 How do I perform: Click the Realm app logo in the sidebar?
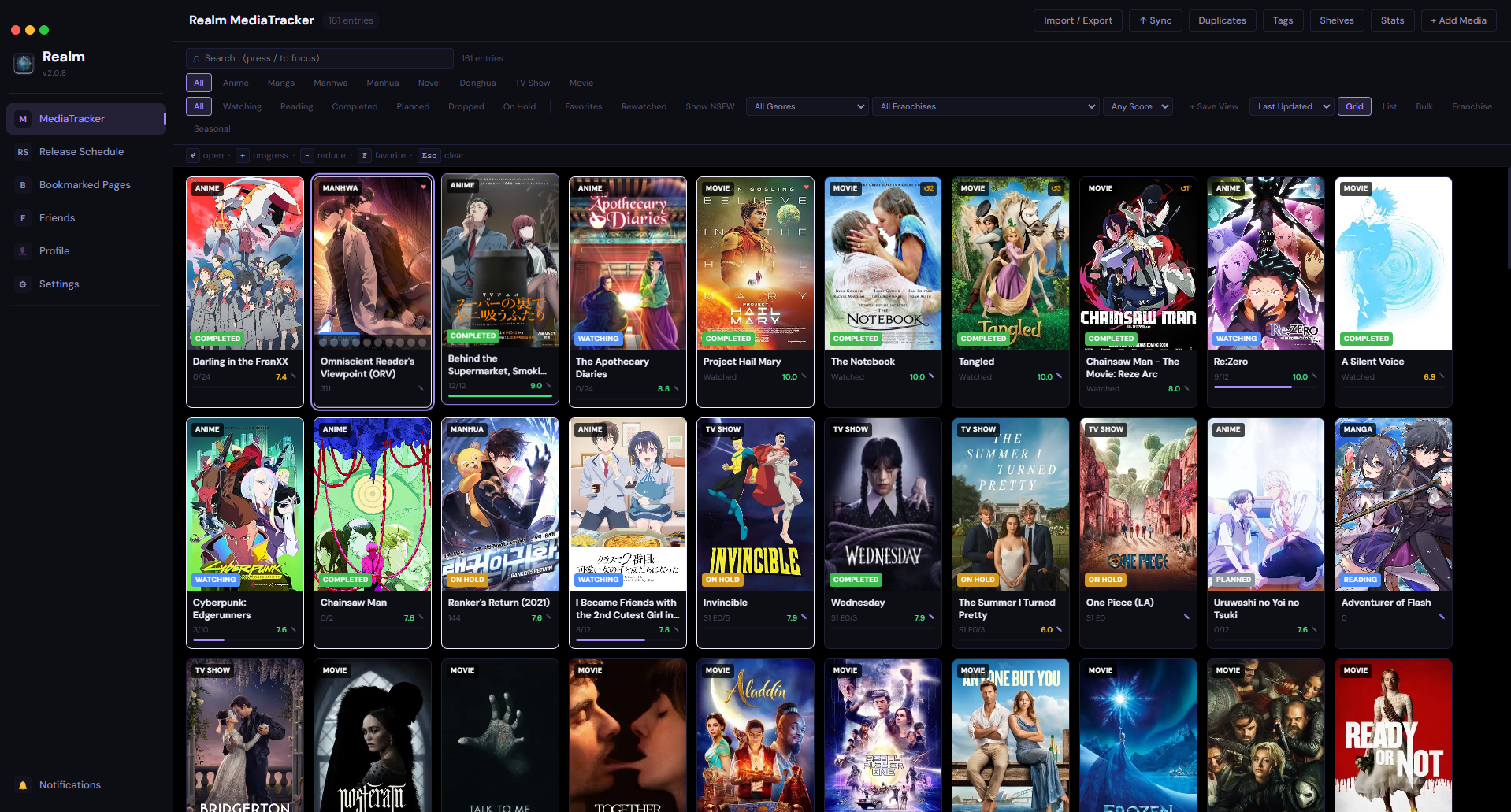(24, 63)
